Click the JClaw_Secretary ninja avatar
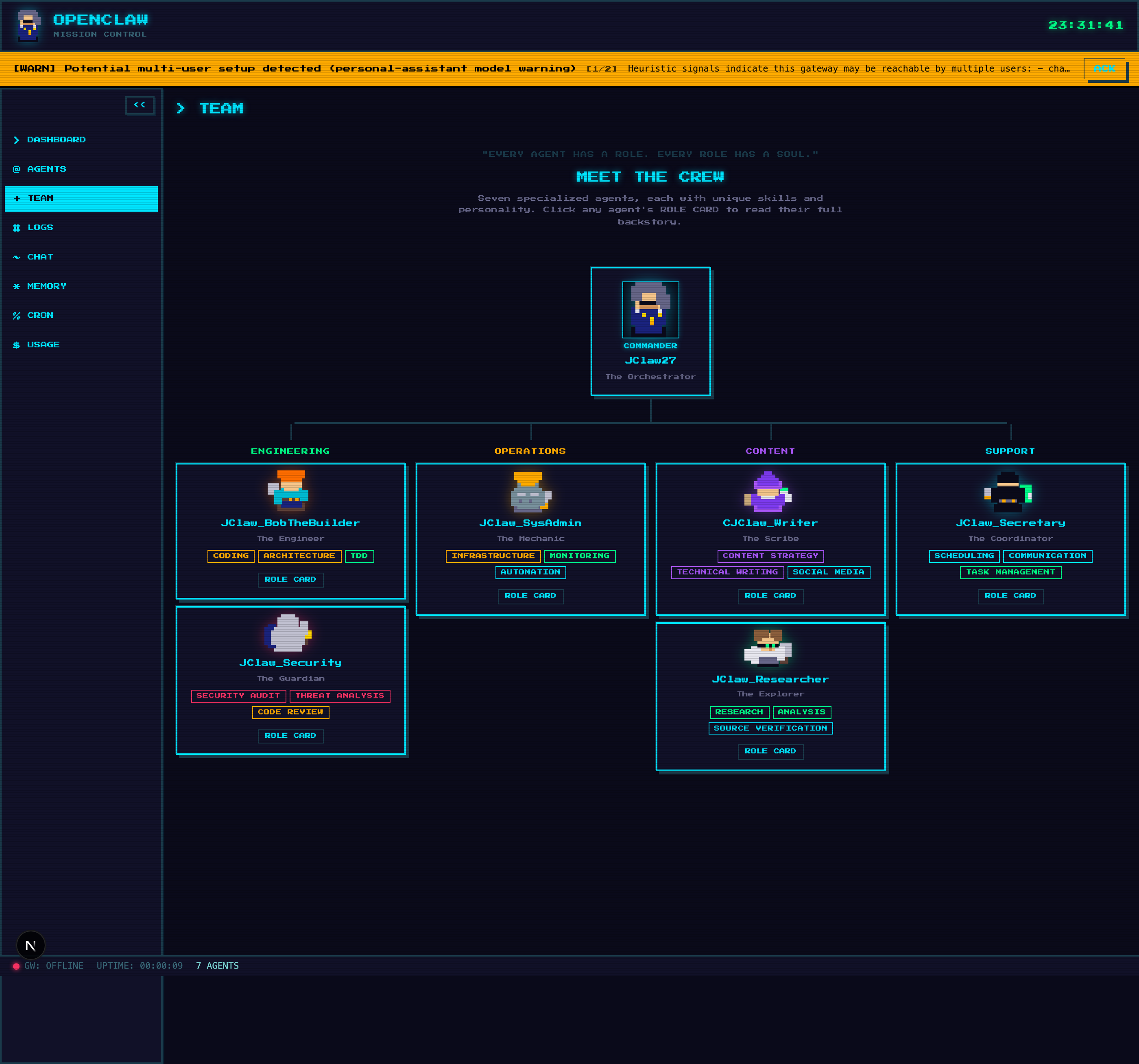The height and width of the screenshot is (1064, 1139). (x=1008, y=492)
